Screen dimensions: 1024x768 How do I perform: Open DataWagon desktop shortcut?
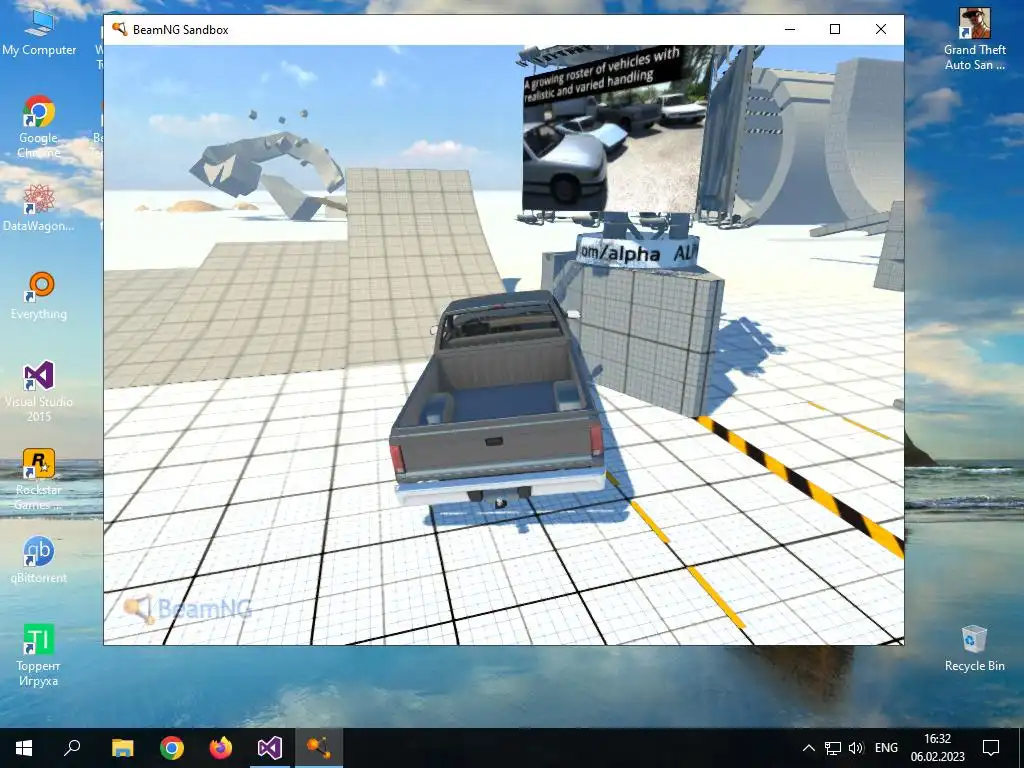39,208
